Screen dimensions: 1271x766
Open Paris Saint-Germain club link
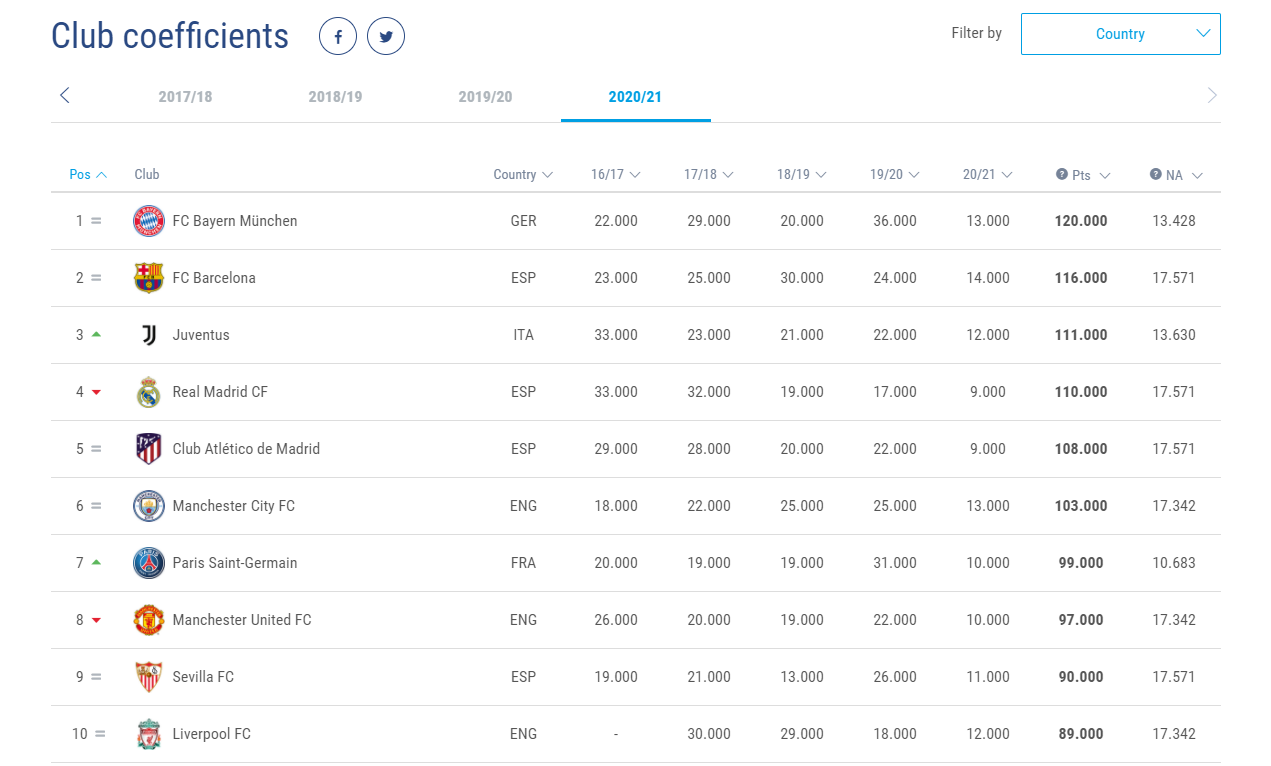[235, 563]
